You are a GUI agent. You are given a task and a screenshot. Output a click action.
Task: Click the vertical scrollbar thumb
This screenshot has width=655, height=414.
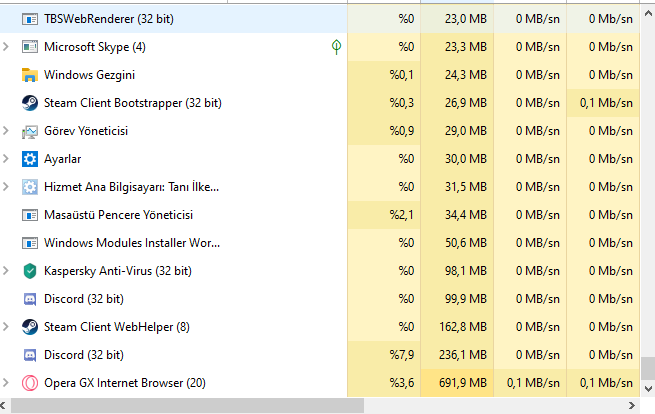pos(648,368)
